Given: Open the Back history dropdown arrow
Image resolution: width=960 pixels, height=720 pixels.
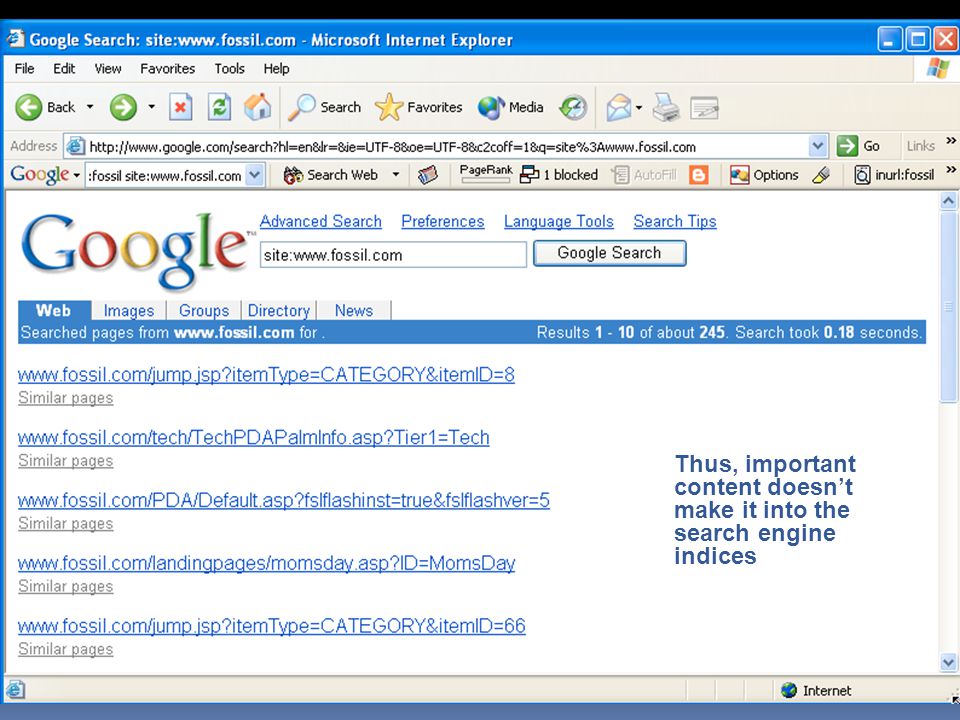Looking at the screenshot, I should (90, 107).
